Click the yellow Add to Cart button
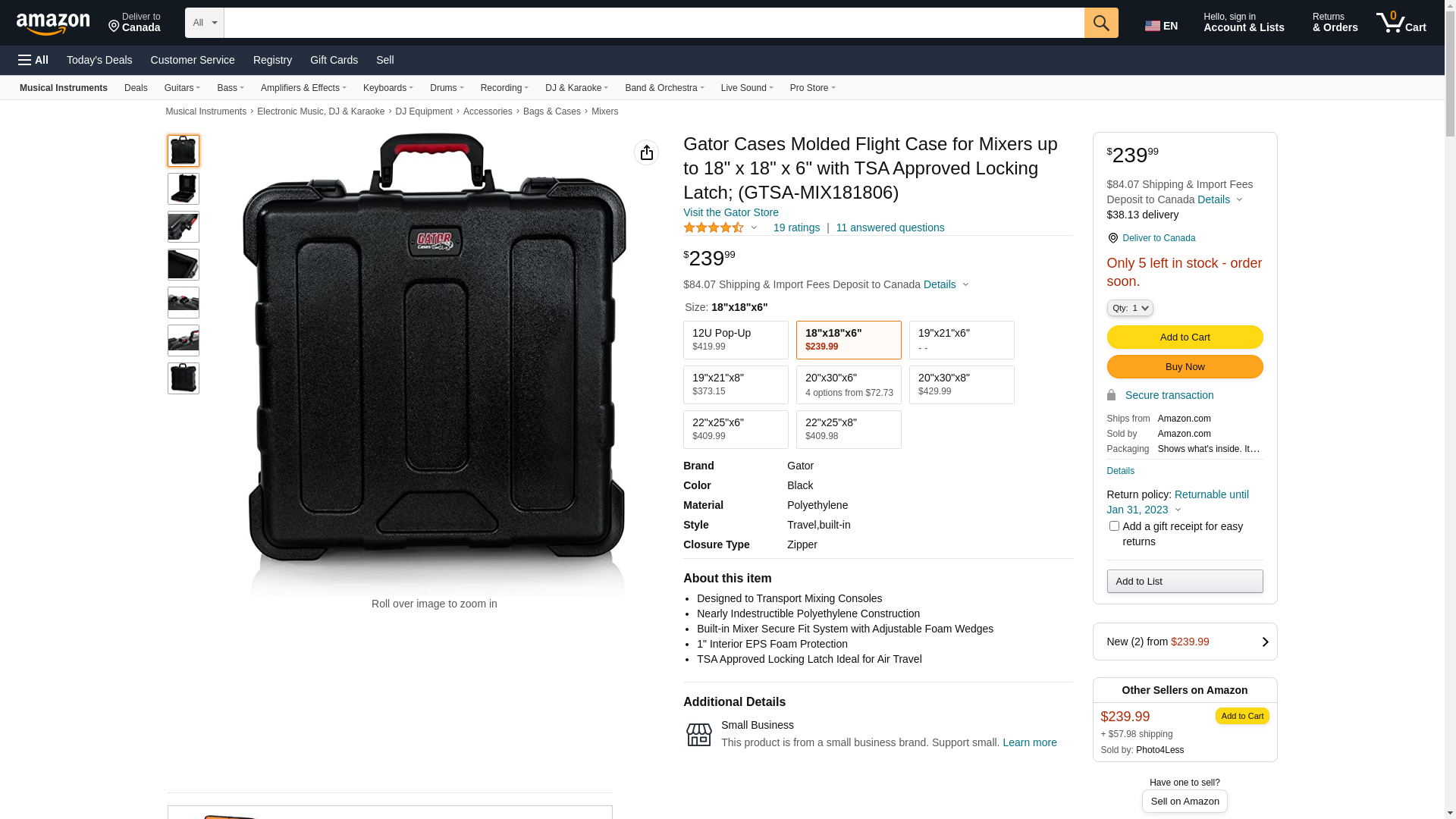The height and width of the screenshot is (819, 1456). coord(1185,337)
